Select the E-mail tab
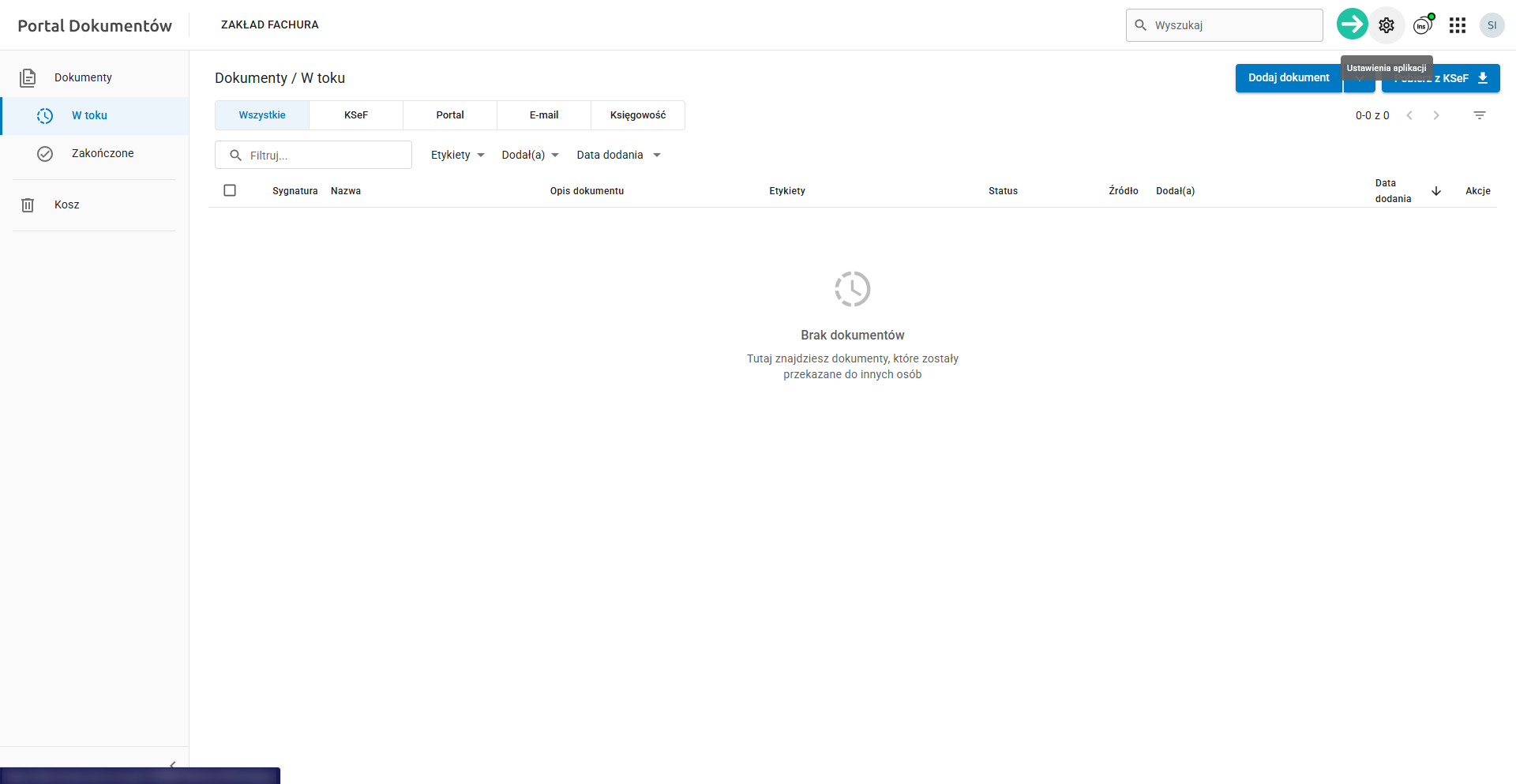The width and height of the screenshot is (1516, 784). [544, 115]
